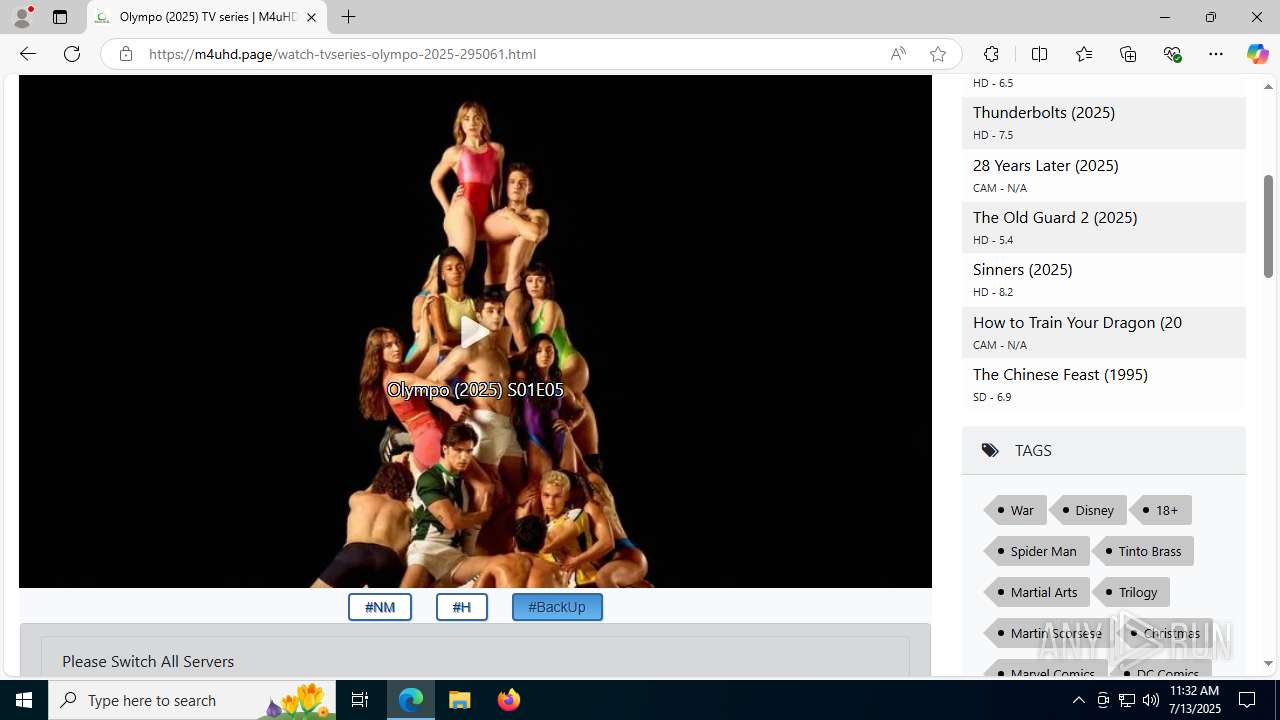The height and width of the screenshot is (720, 1280).
Task: Select the War tag
Action: click(x=1016, y=510)
